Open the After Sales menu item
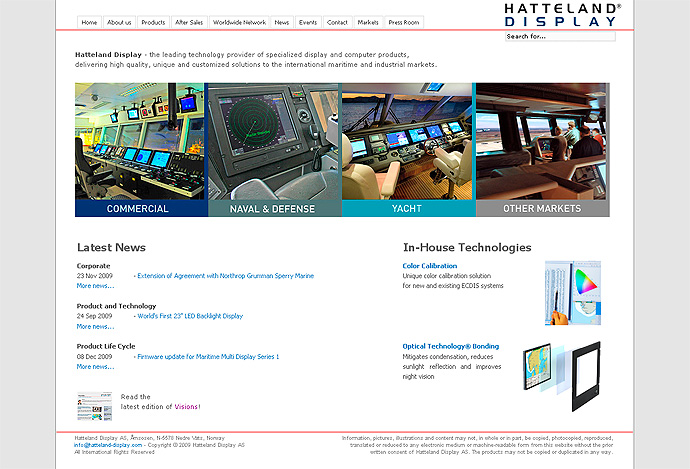 pyautogui.click(x=188, y=22)
